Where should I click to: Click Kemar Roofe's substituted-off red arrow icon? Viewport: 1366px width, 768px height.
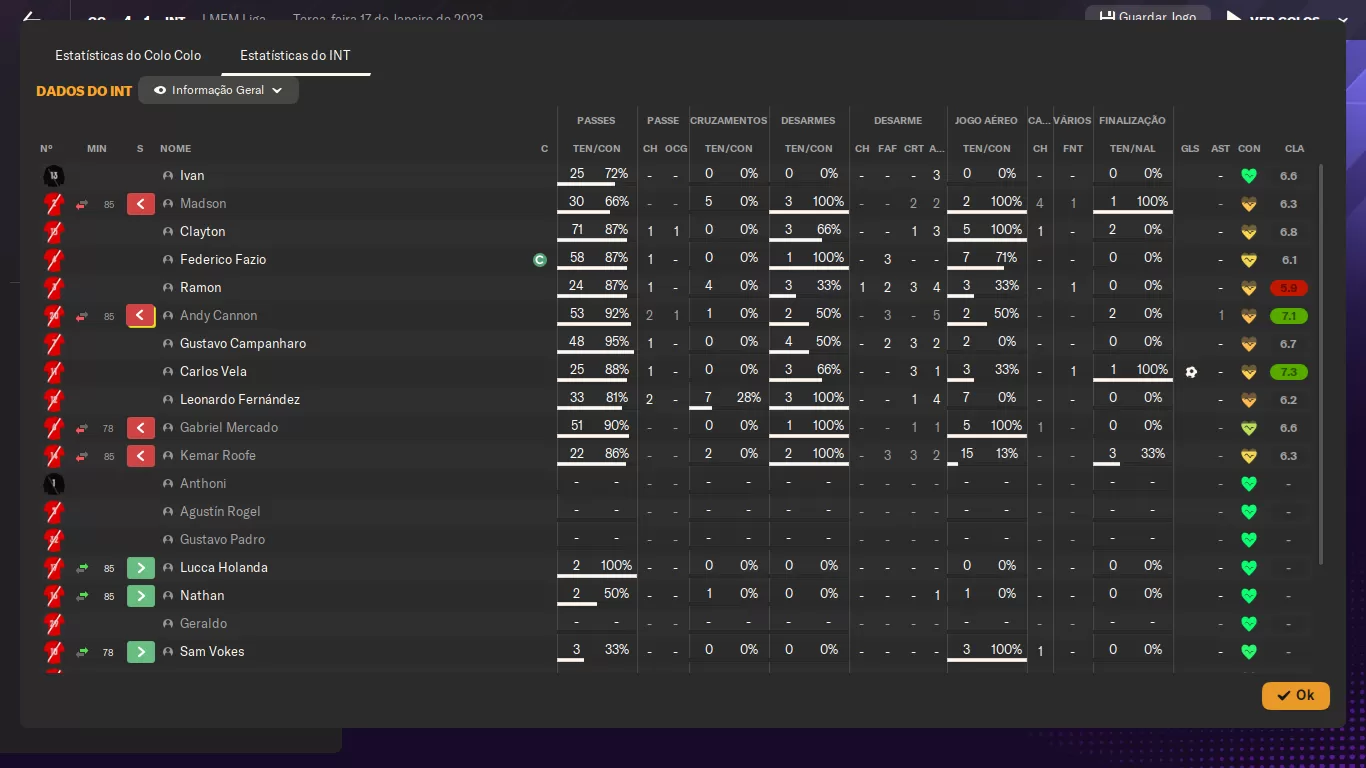tap(141, 456)
